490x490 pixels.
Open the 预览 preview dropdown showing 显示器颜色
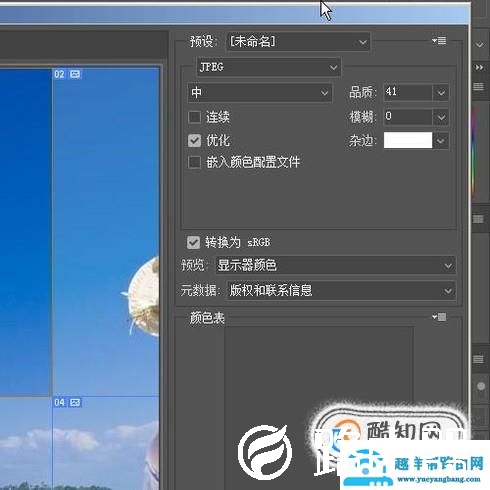point(335,265)
